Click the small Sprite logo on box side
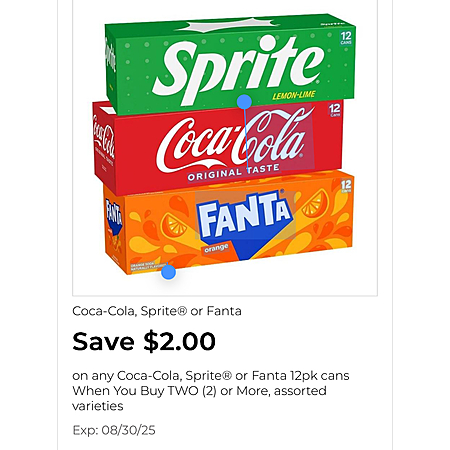Image resolution: width=450 pixels, height=450 pixels. coord(110,56)
